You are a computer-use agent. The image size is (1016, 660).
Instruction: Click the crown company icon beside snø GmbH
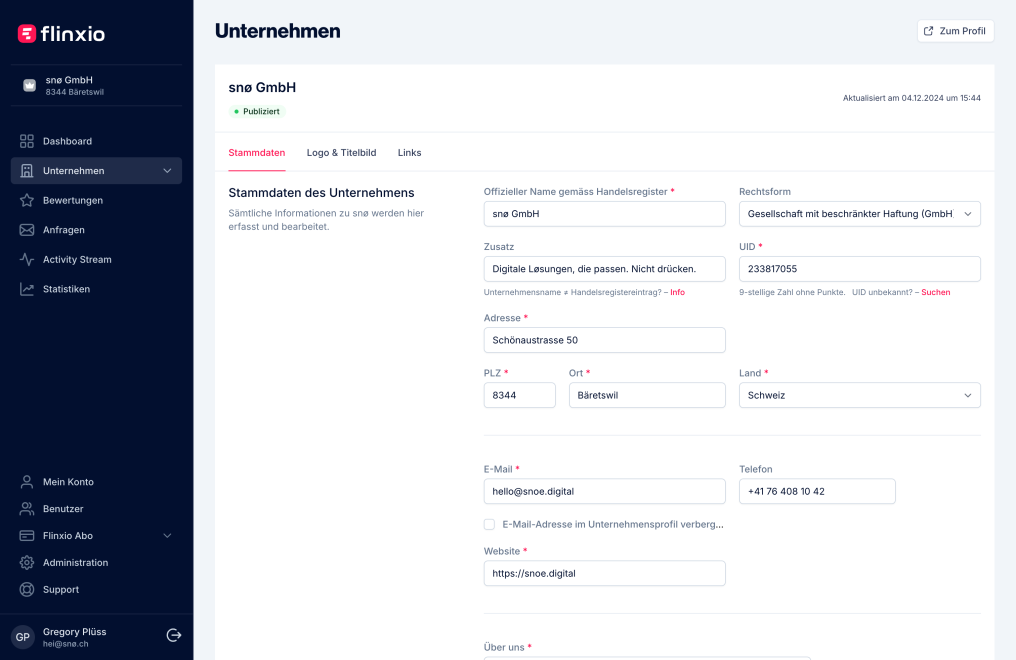click(x=29, y=85)
